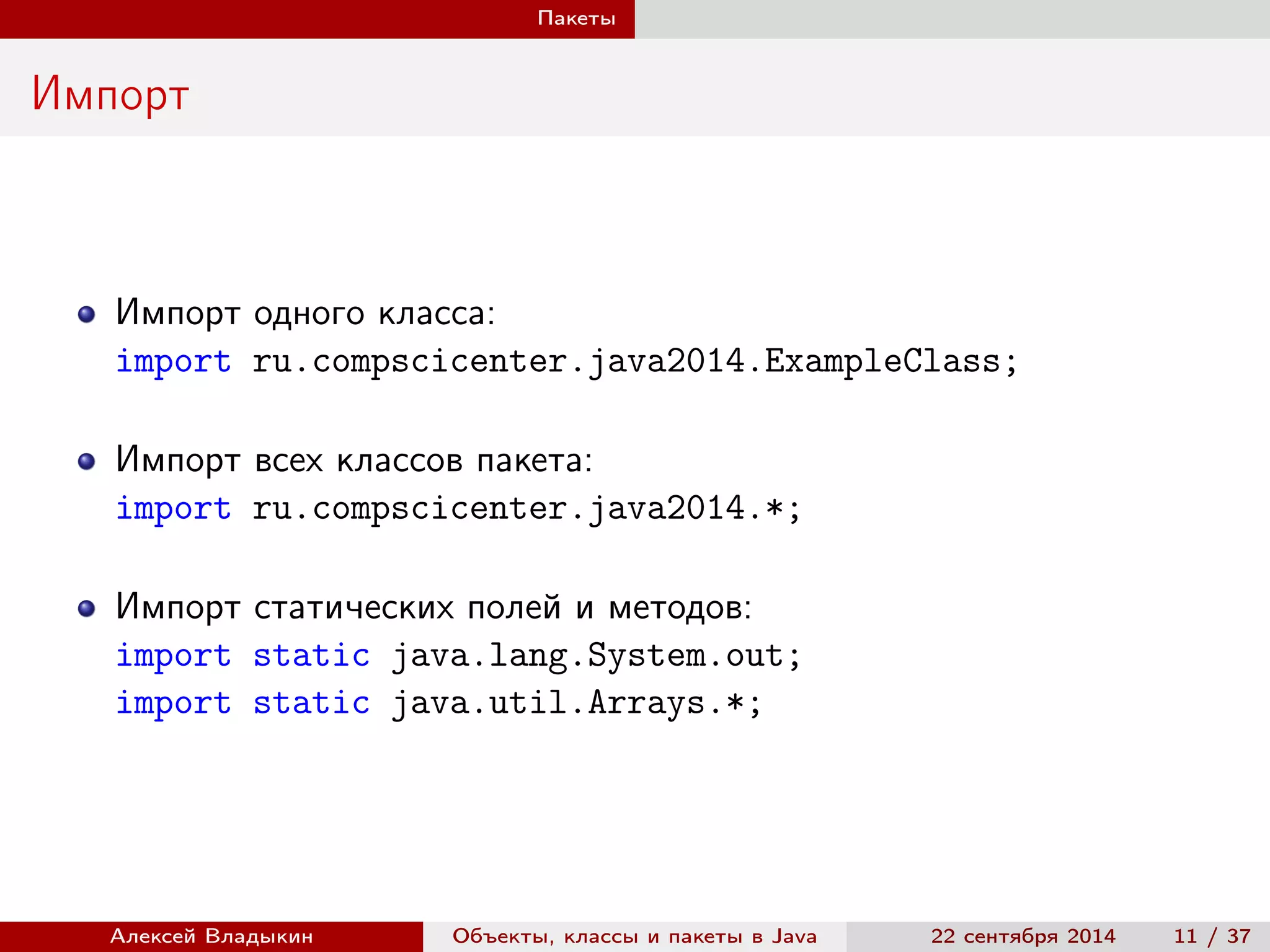Click the page counter 11 / 37
The width and height of the screenshot is (1270, 952).
click(1212, 936)
